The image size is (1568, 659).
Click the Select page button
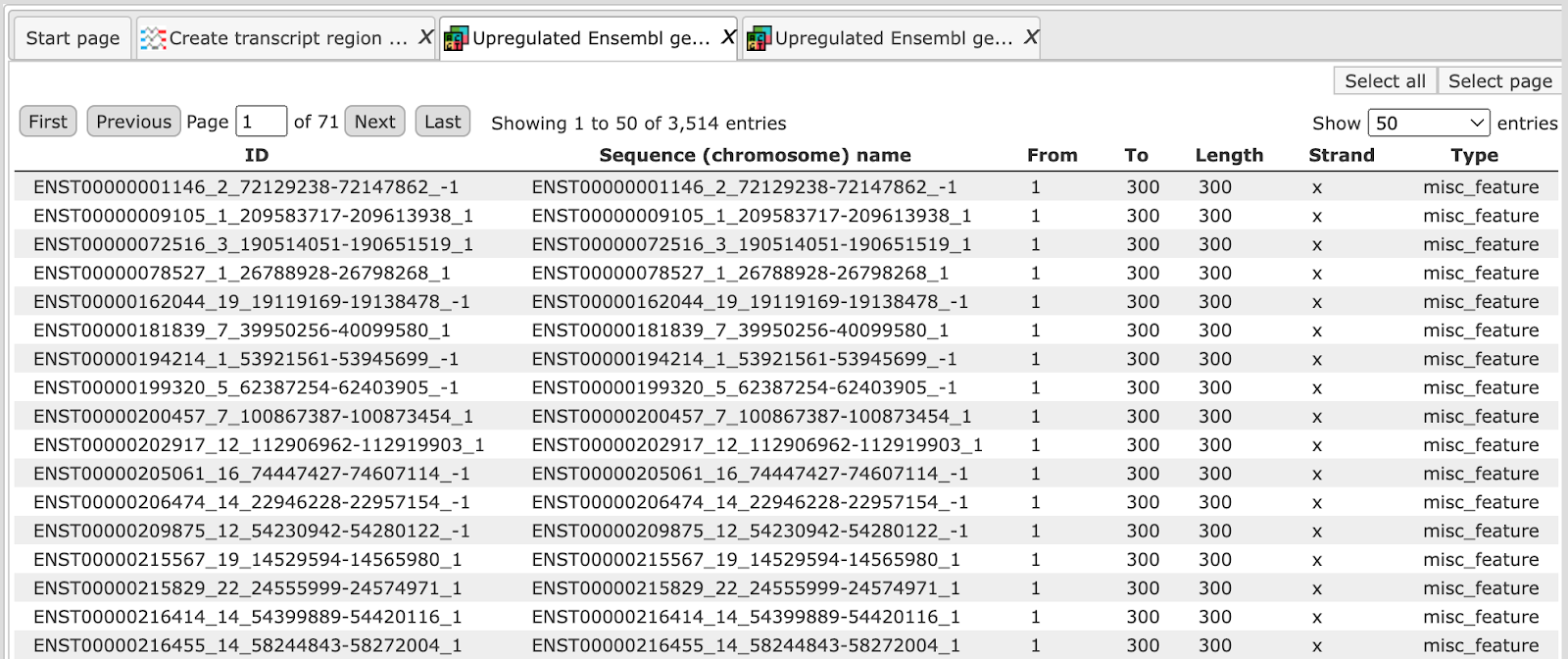1499,80
